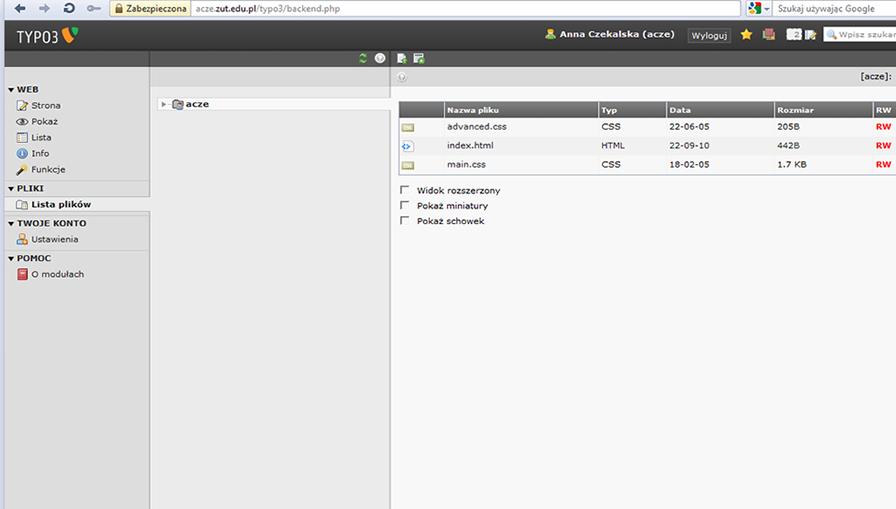Click the Google search engine icon

coord(755,8)
